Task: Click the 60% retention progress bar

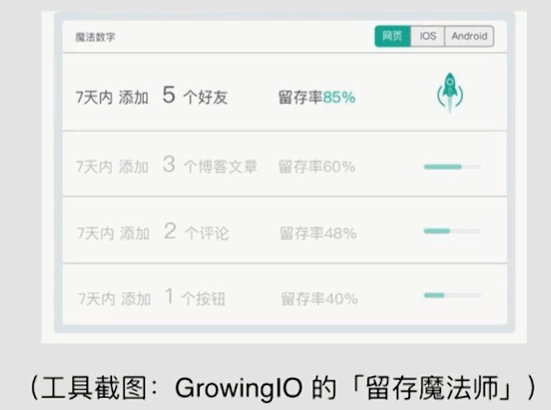Action: tap(452, 167)
